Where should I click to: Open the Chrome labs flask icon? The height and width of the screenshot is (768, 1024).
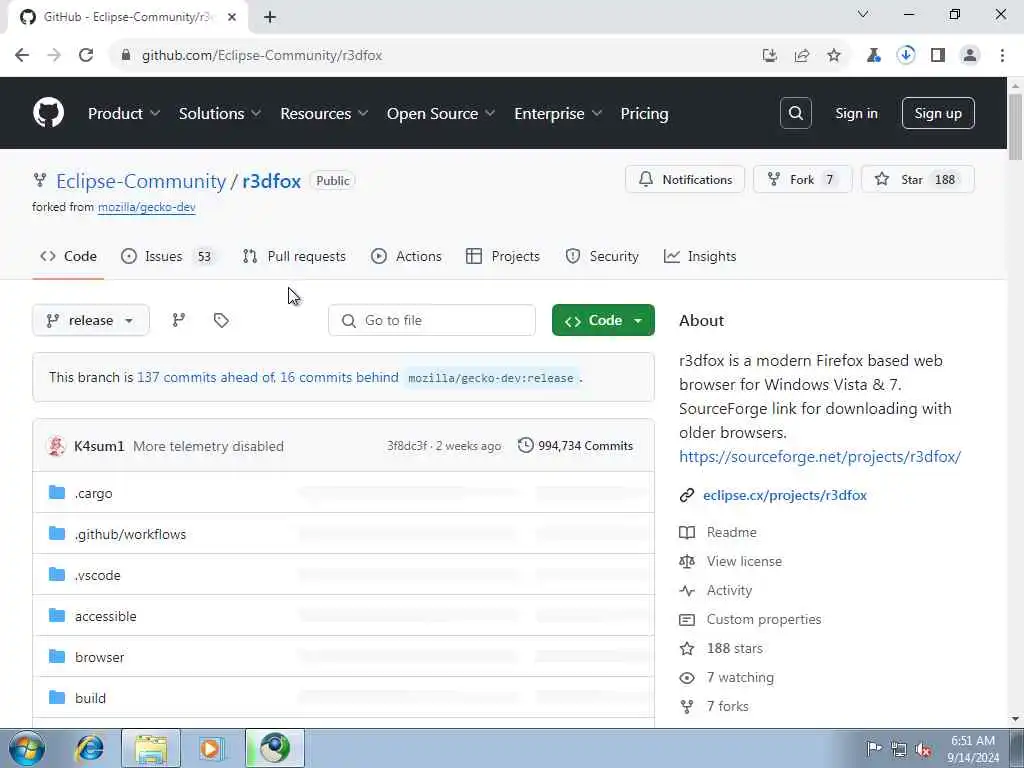click(873, 55)
